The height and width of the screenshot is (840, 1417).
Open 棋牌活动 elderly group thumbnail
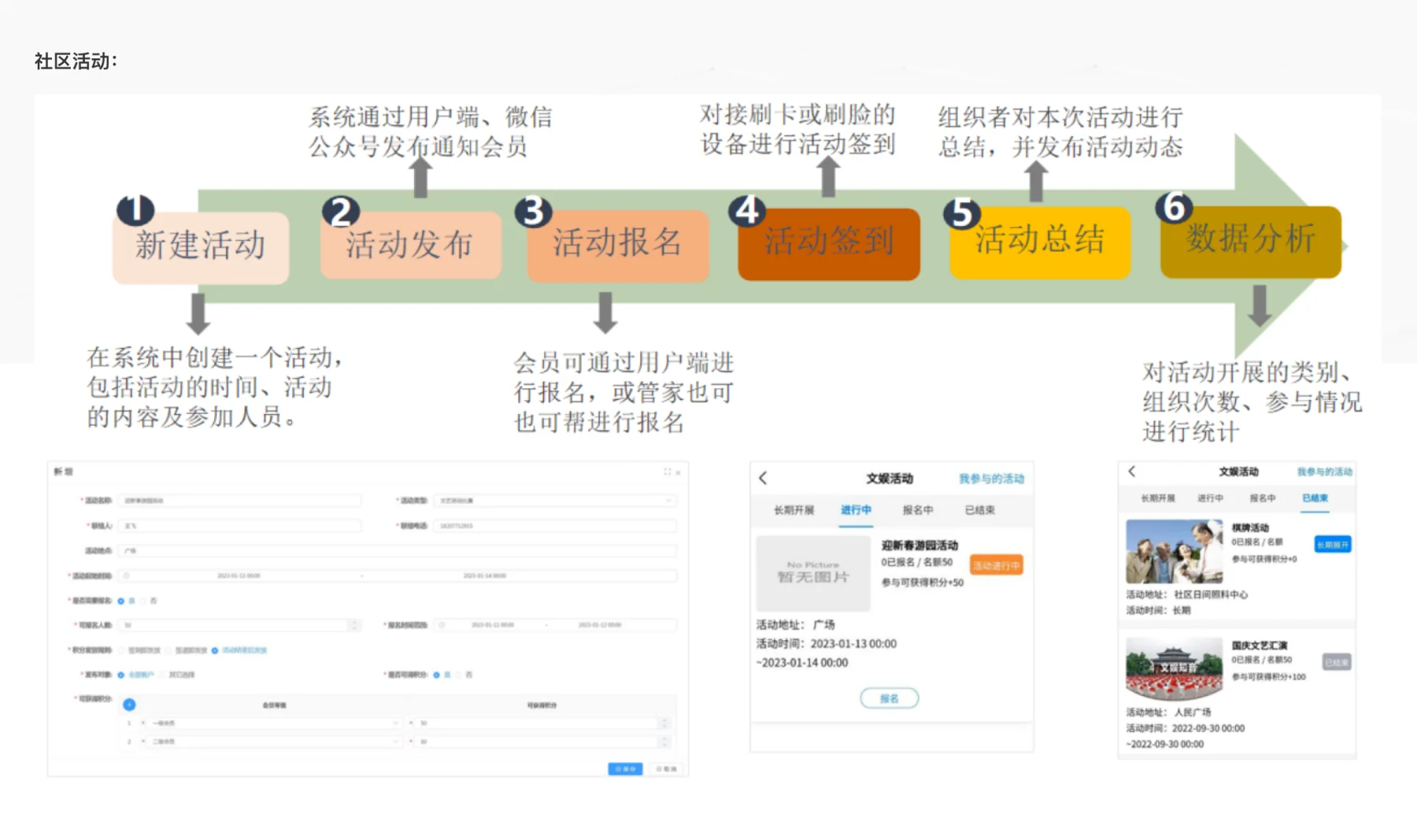point(1174,551)
